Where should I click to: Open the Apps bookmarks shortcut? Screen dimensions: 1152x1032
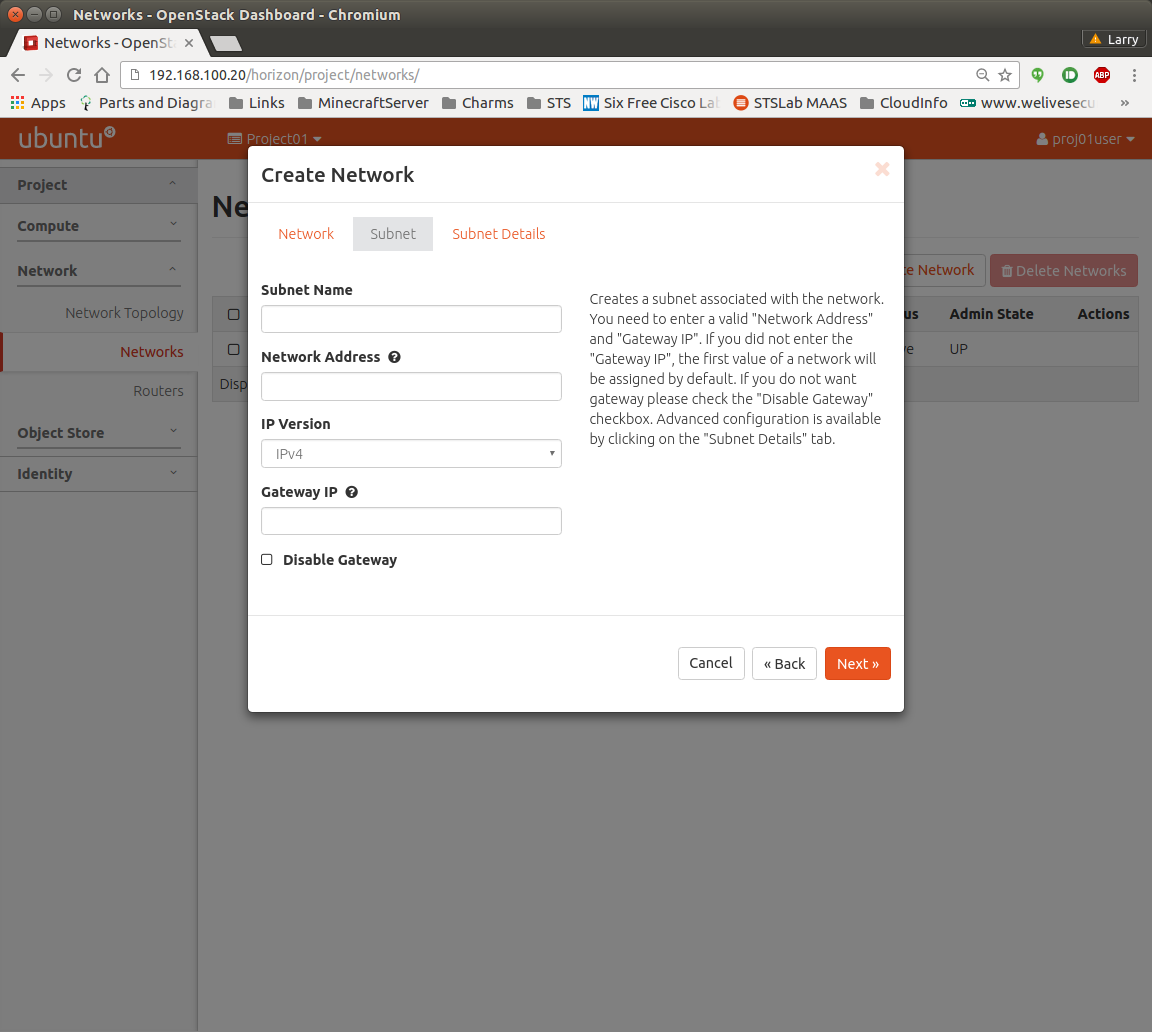click(38, 103)
